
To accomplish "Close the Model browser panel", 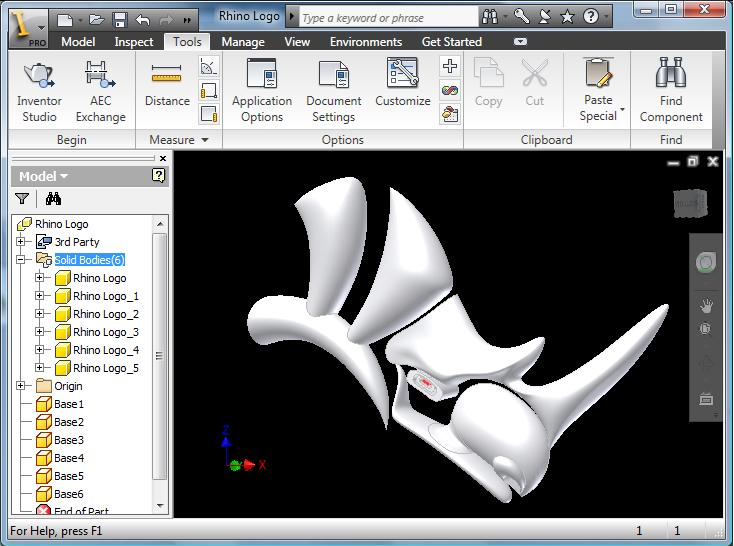I will 163,158.
